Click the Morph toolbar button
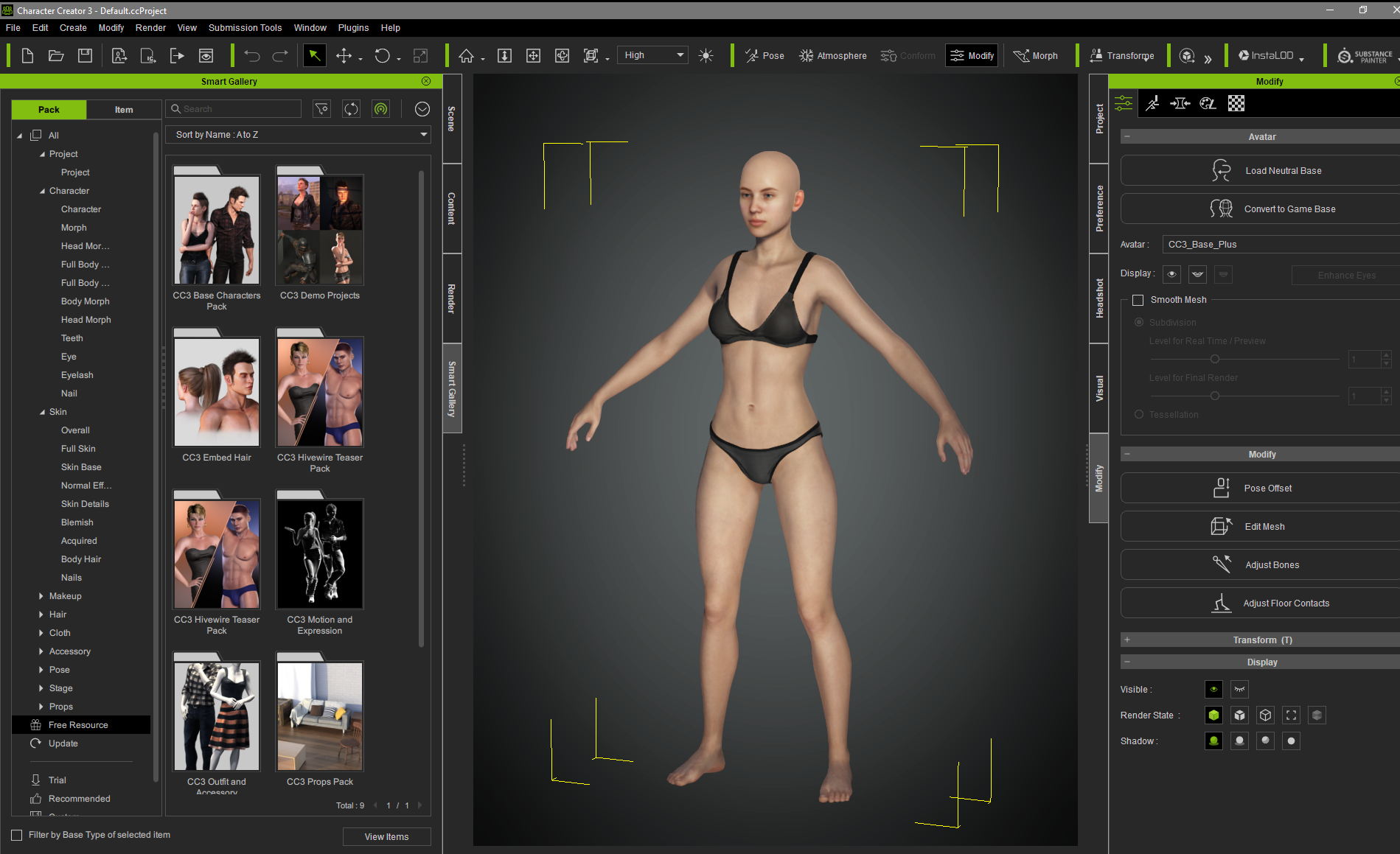Image resolution: width=1400 pixels, height=854 pixels. coord(1036,56)
